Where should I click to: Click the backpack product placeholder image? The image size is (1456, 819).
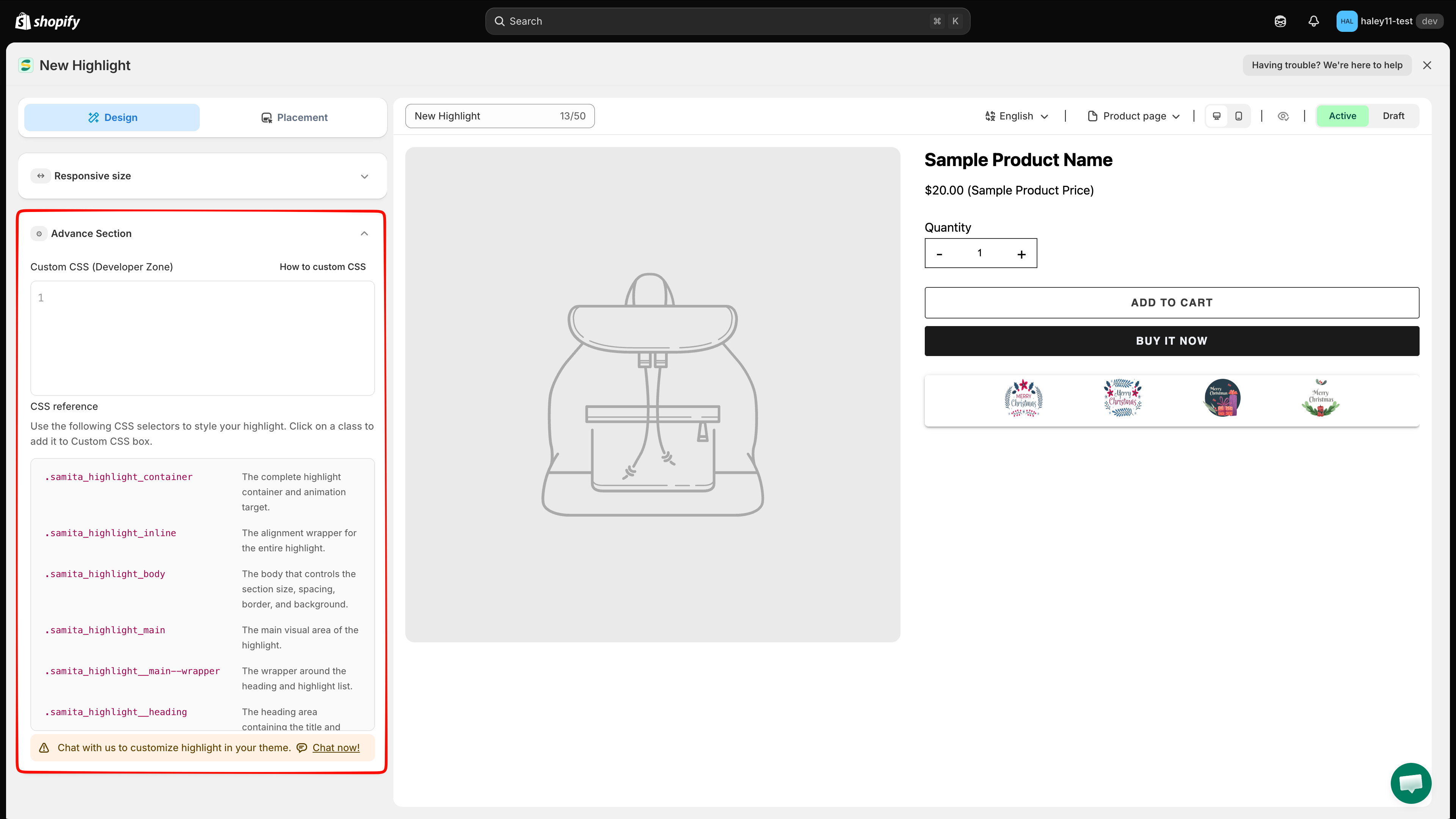653,394
